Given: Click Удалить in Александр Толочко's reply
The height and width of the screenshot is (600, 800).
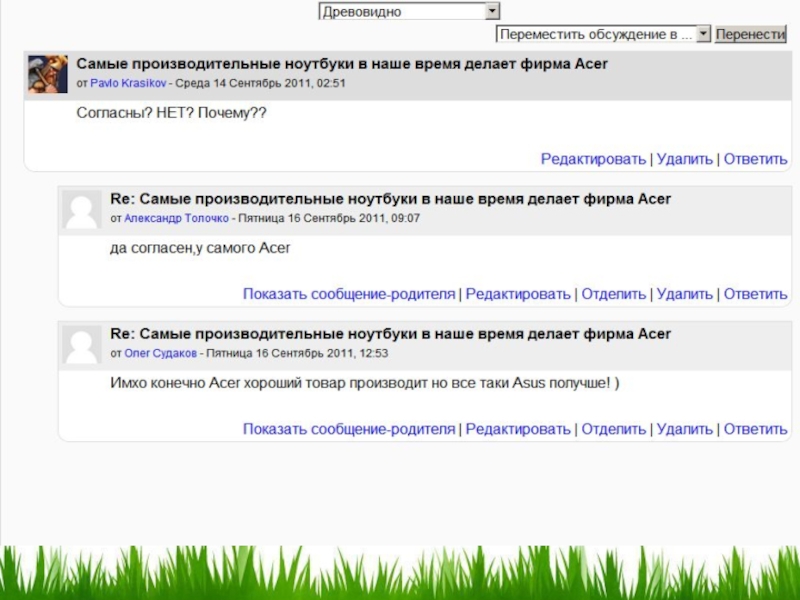Looking at the screenshot, I should 684,294.
